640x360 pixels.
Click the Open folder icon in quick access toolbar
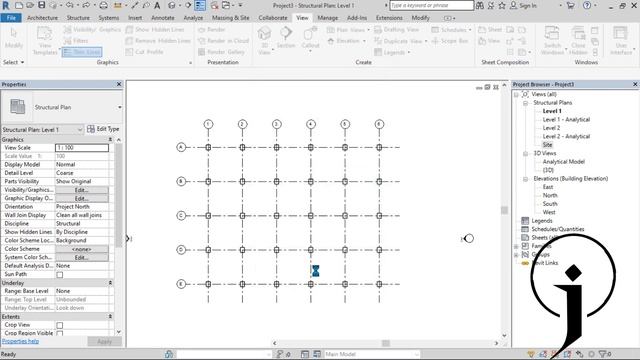[30, 5]
